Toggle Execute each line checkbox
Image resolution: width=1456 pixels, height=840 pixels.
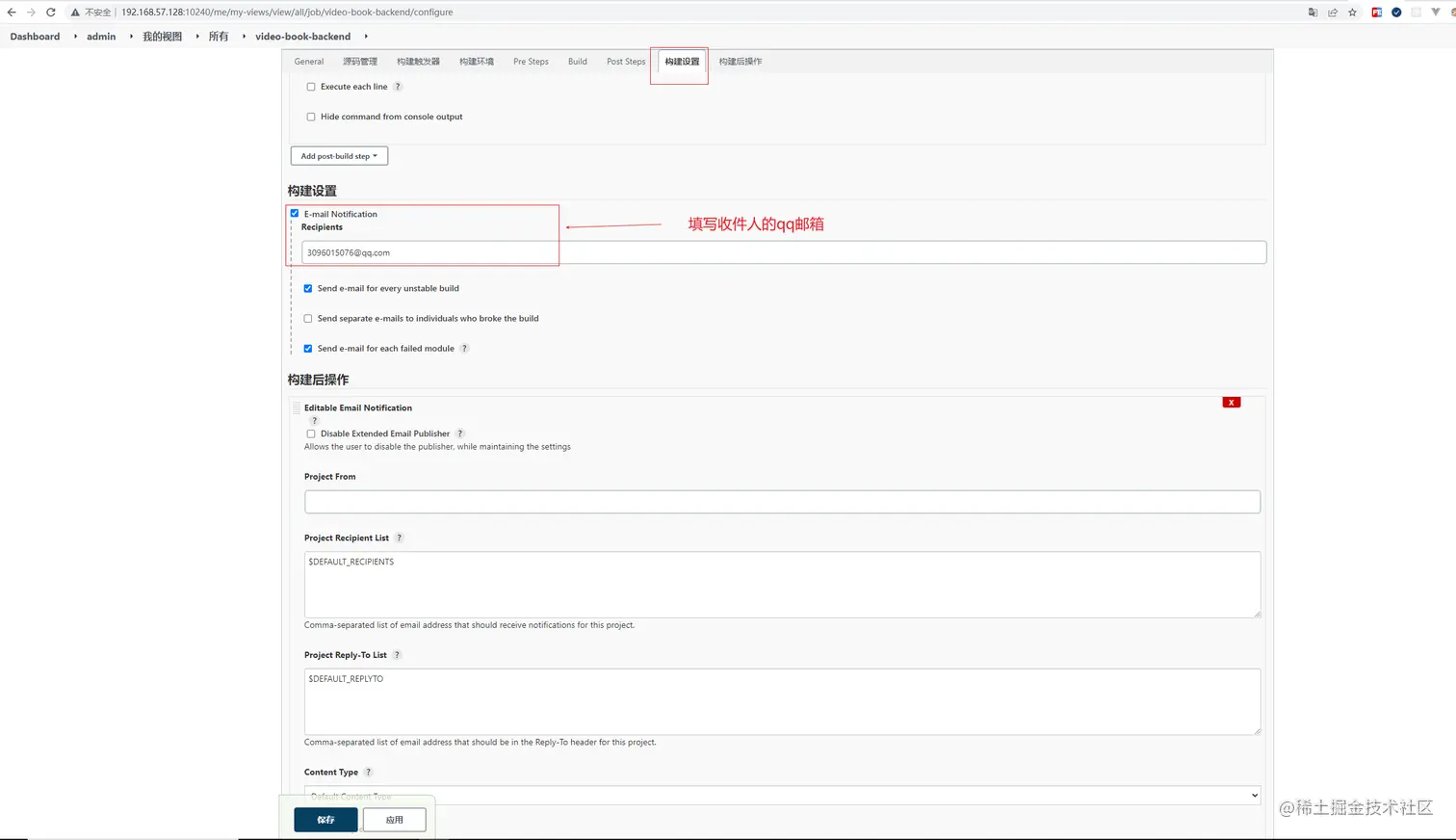click(311, 87)
